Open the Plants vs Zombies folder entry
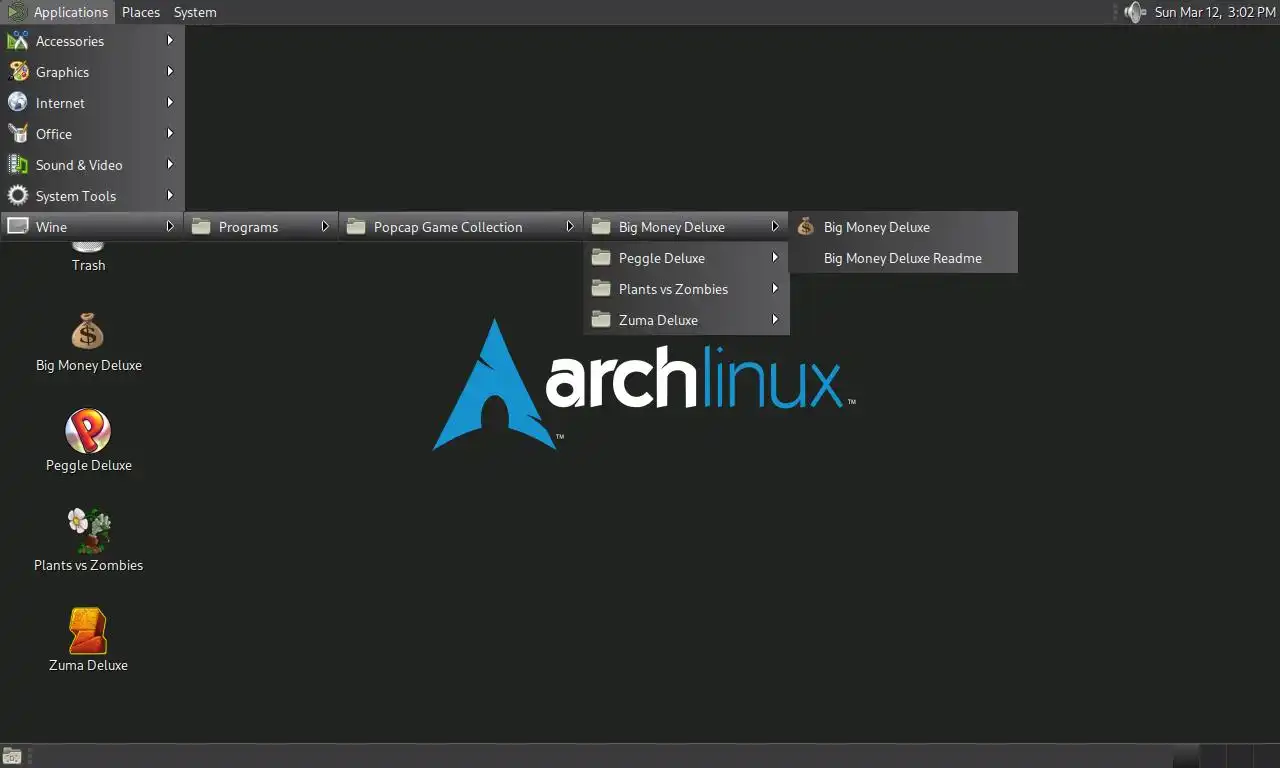The image size is (1280, 768). click(x=686, y=289)
